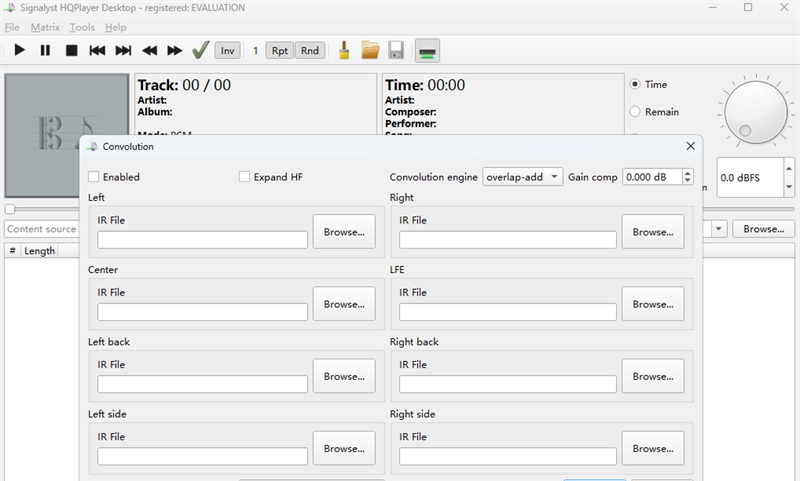This screenshot has width=800, height=481.
Task: Lower the dBFS volume with the down arrow
Action: pos(789,187)
